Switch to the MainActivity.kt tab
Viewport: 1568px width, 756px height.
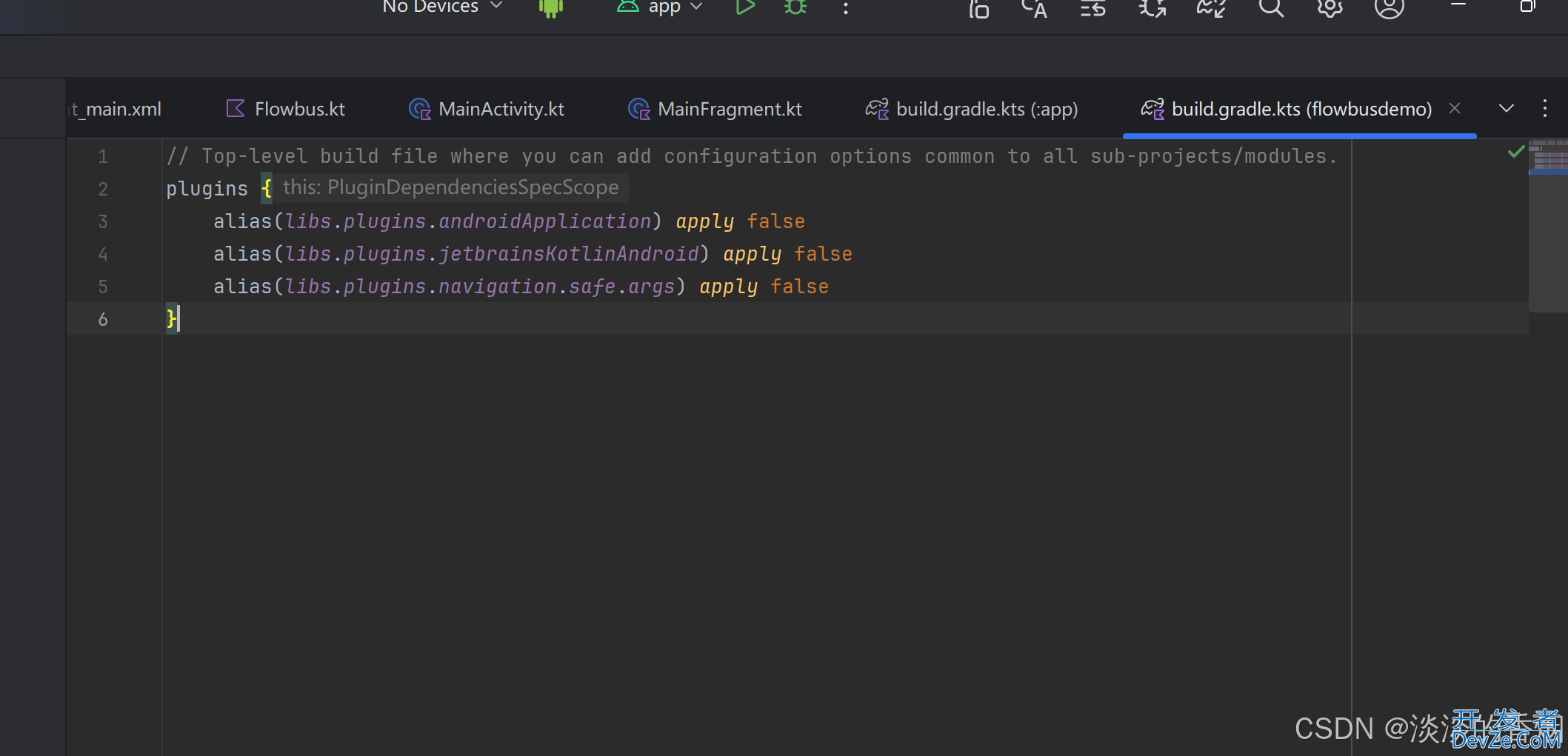coord(487,109)
